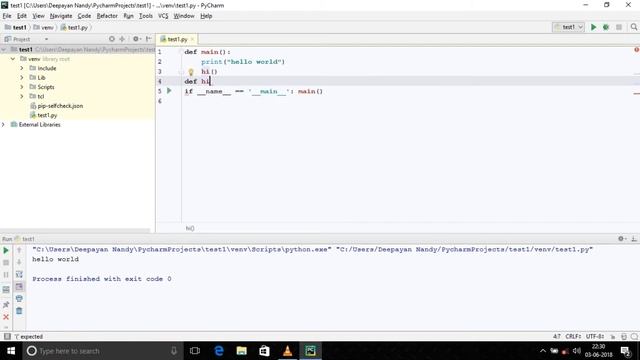Click the lock read-only icon in status bar
Screen dimensions: 640x360
coord(613,336)
